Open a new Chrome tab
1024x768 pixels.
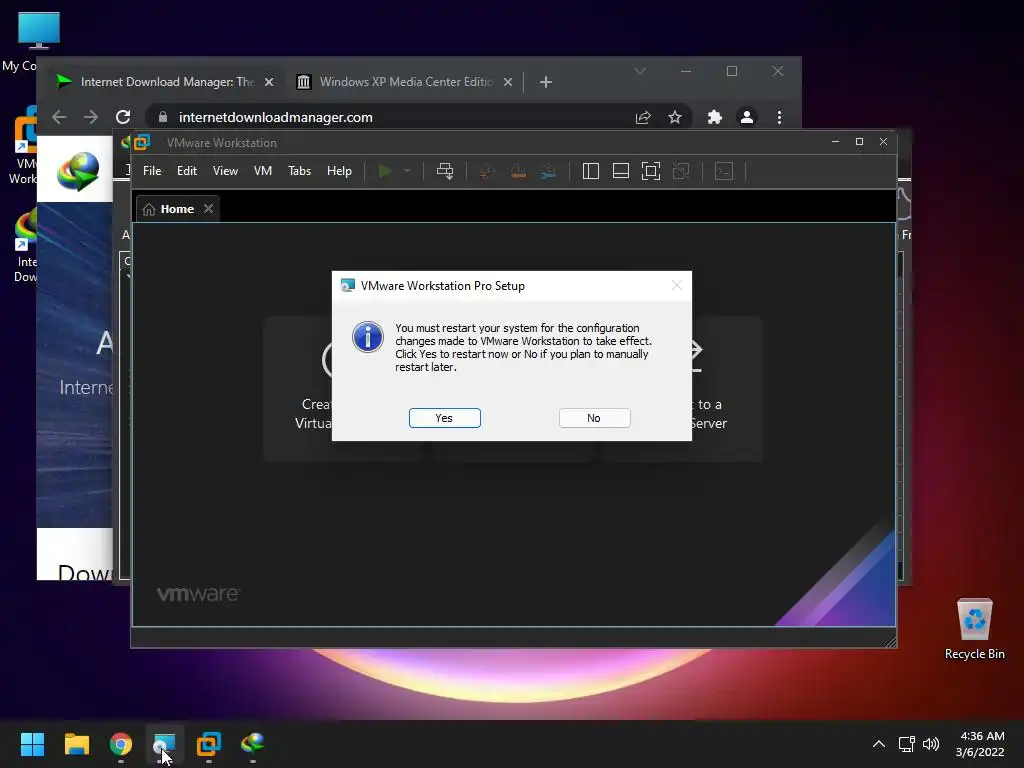[x=546, y=82]
